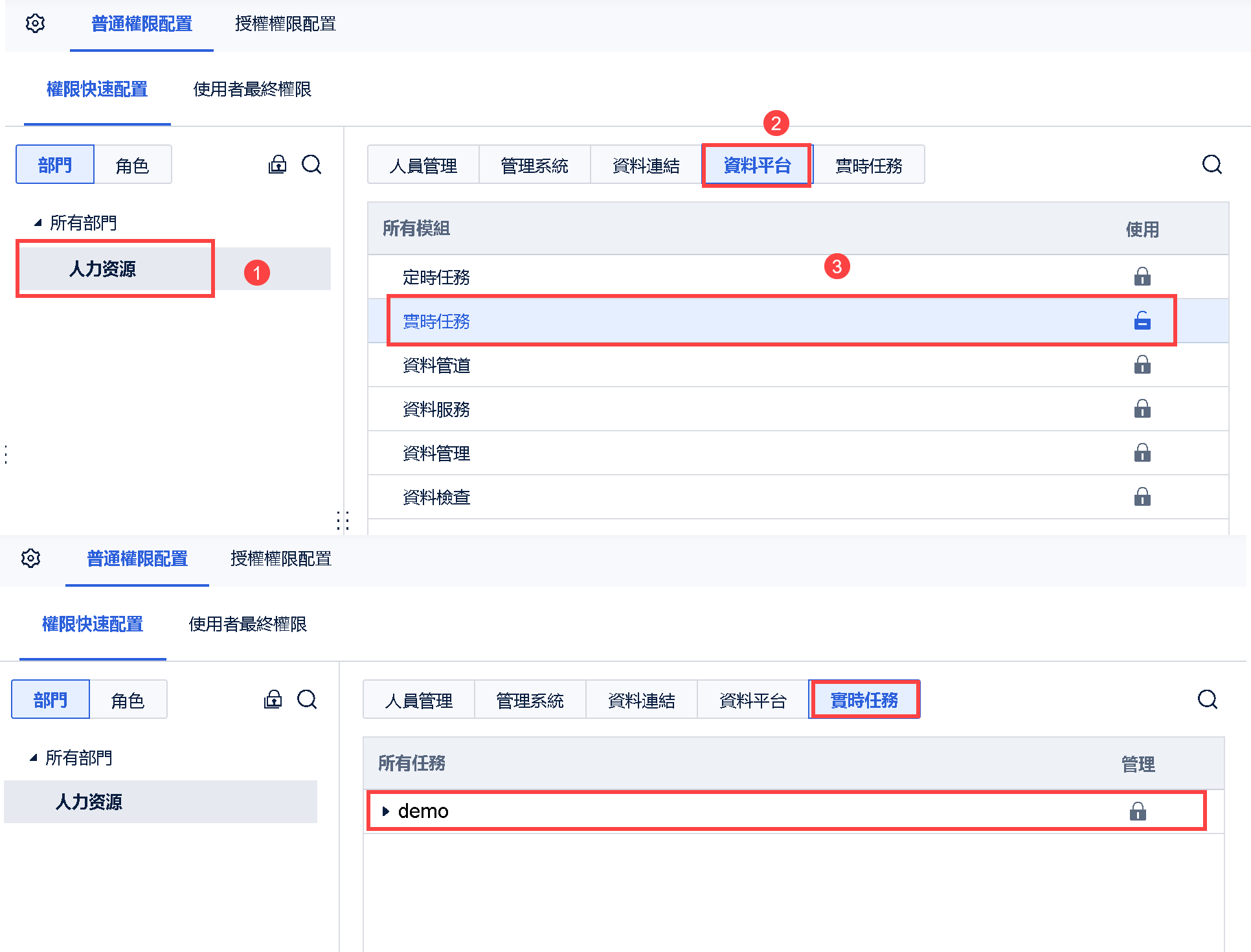The width and height of the screenshot is (1251, 952).
Task: Collapse the lower 所有部門 tree node
Action: [34, 758]
